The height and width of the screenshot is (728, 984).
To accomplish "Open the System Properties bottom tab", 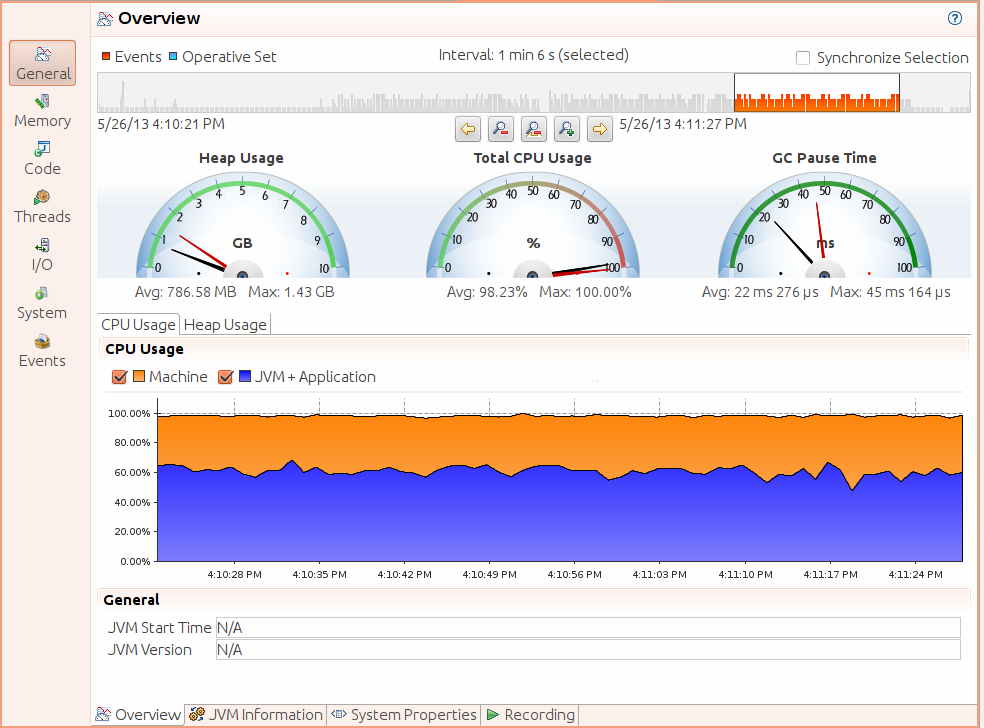I will (404, 714).
